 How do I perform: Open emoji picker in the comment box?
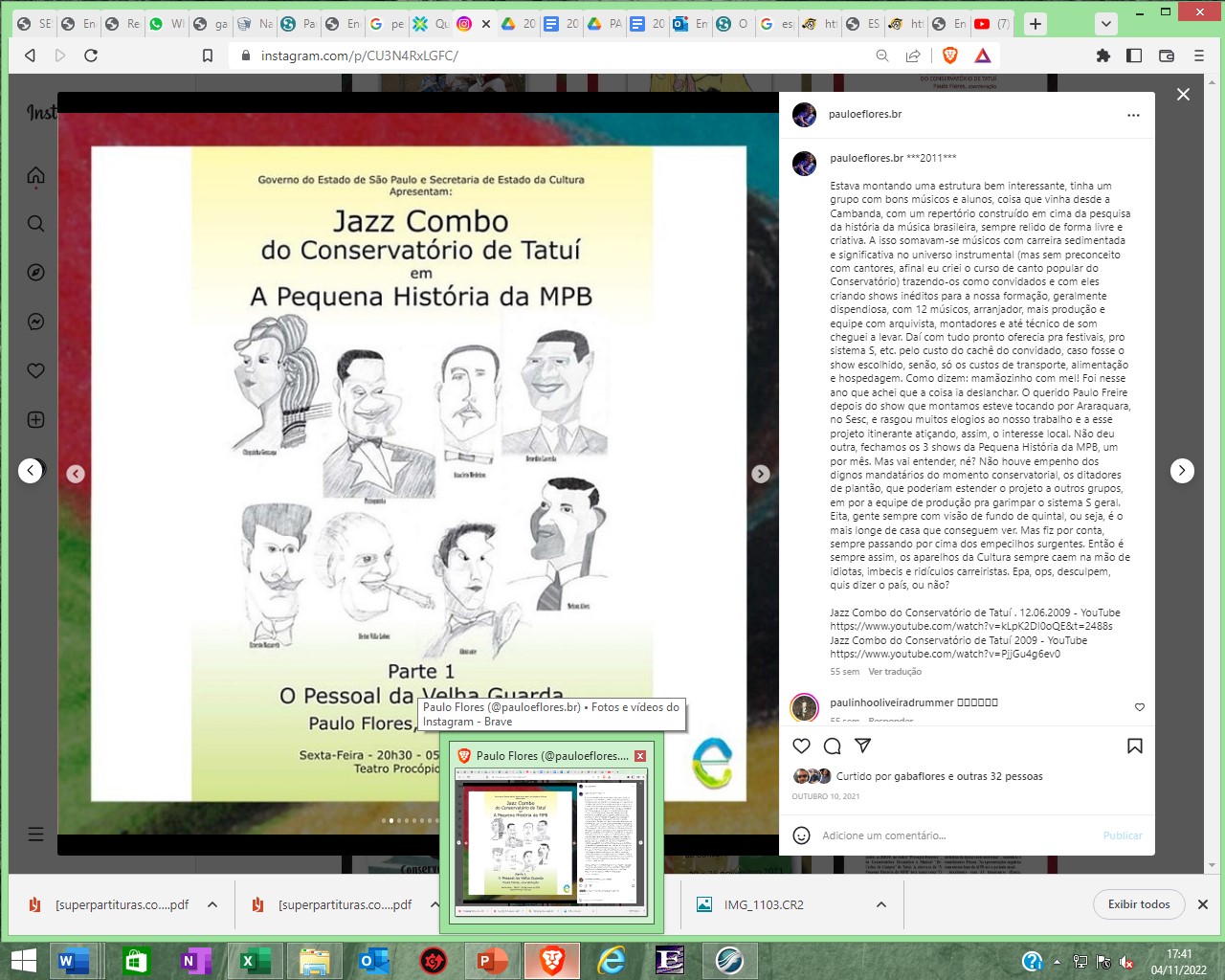point(802,835)
